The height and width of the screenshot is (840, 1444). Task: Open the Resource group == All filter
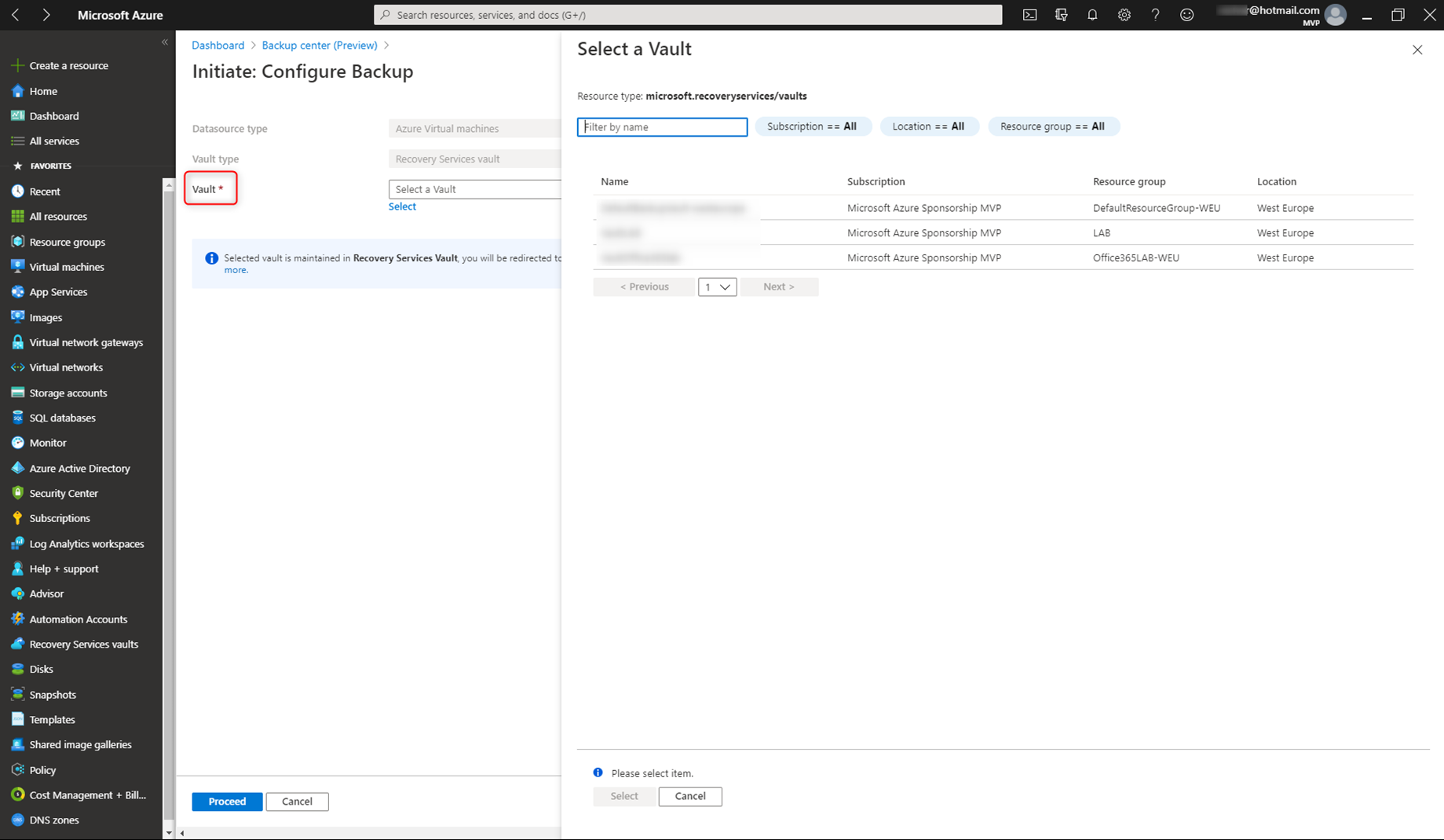[1053, 126]
